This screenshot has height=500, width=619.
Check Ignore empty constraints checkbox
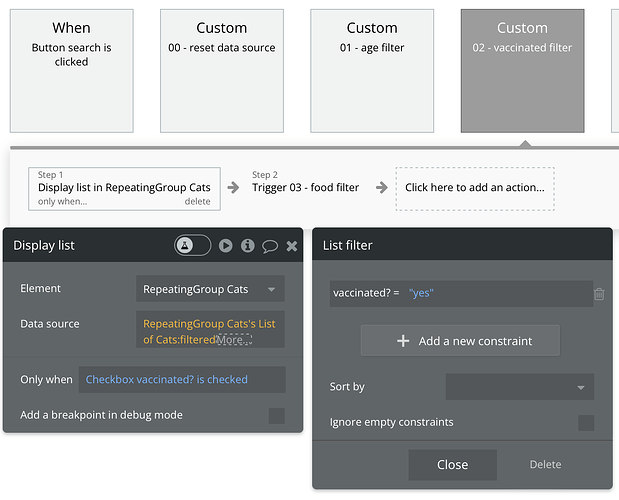tap(586, 422)
